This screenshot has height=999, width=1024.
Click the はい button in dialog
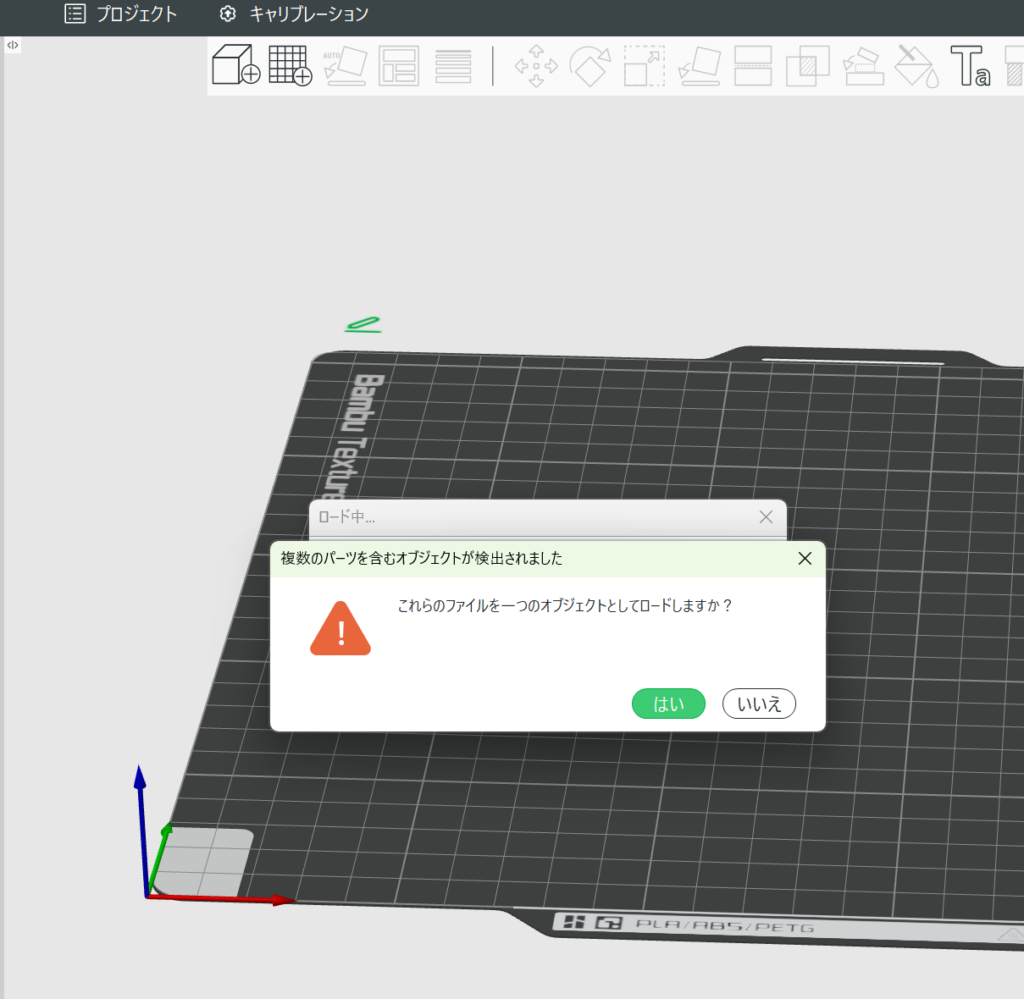(668, 704)
